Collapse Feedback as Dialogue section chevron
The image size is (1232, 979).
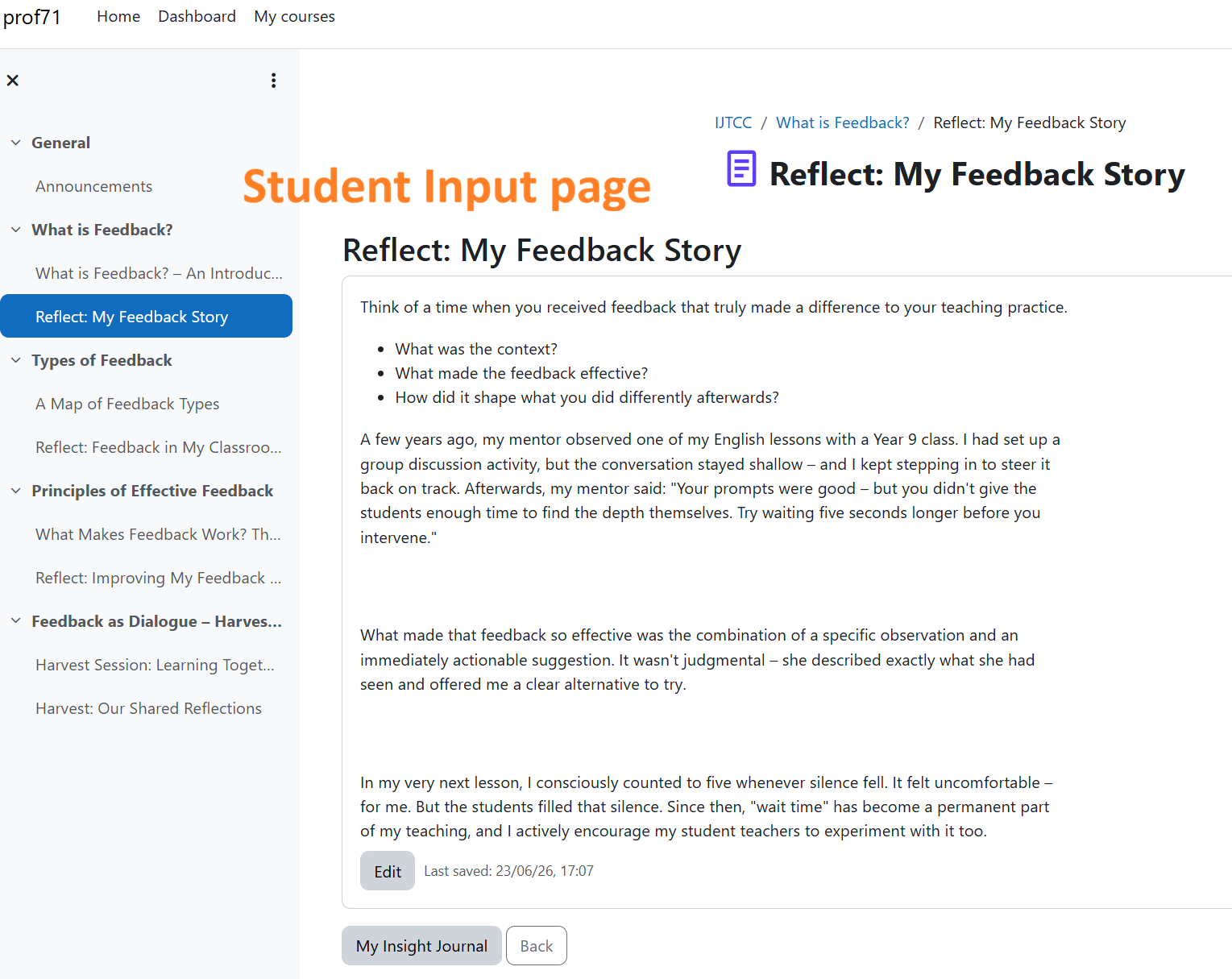(16, 621)
